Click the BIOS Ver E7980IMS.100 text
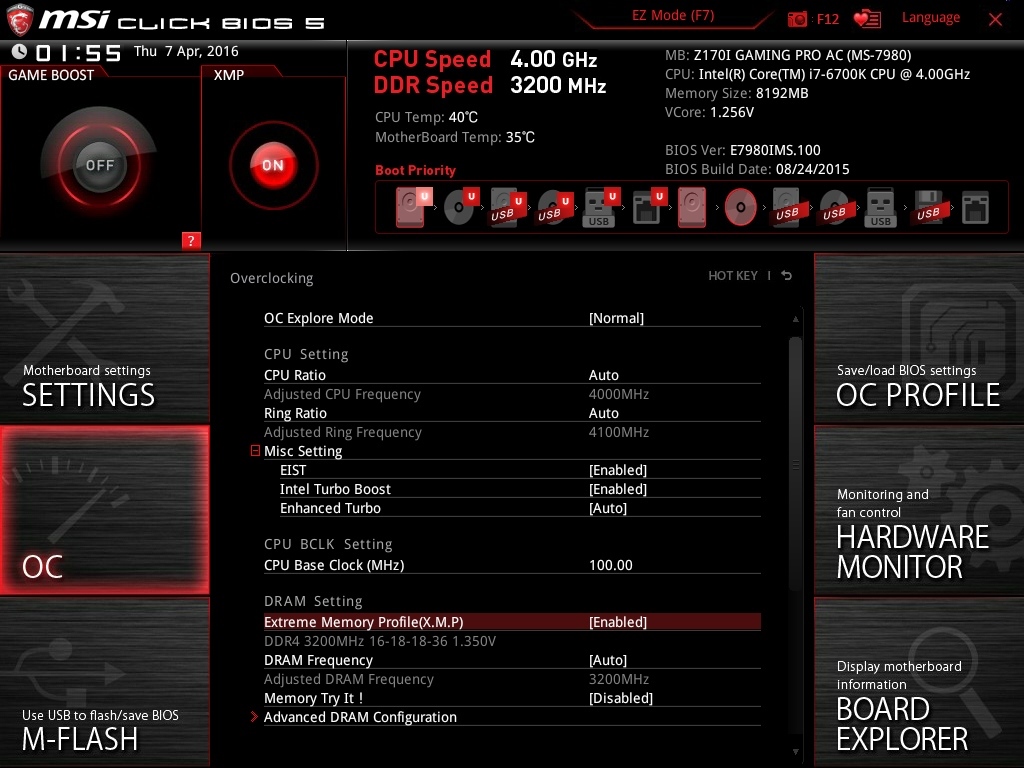 tap(743, 150)
